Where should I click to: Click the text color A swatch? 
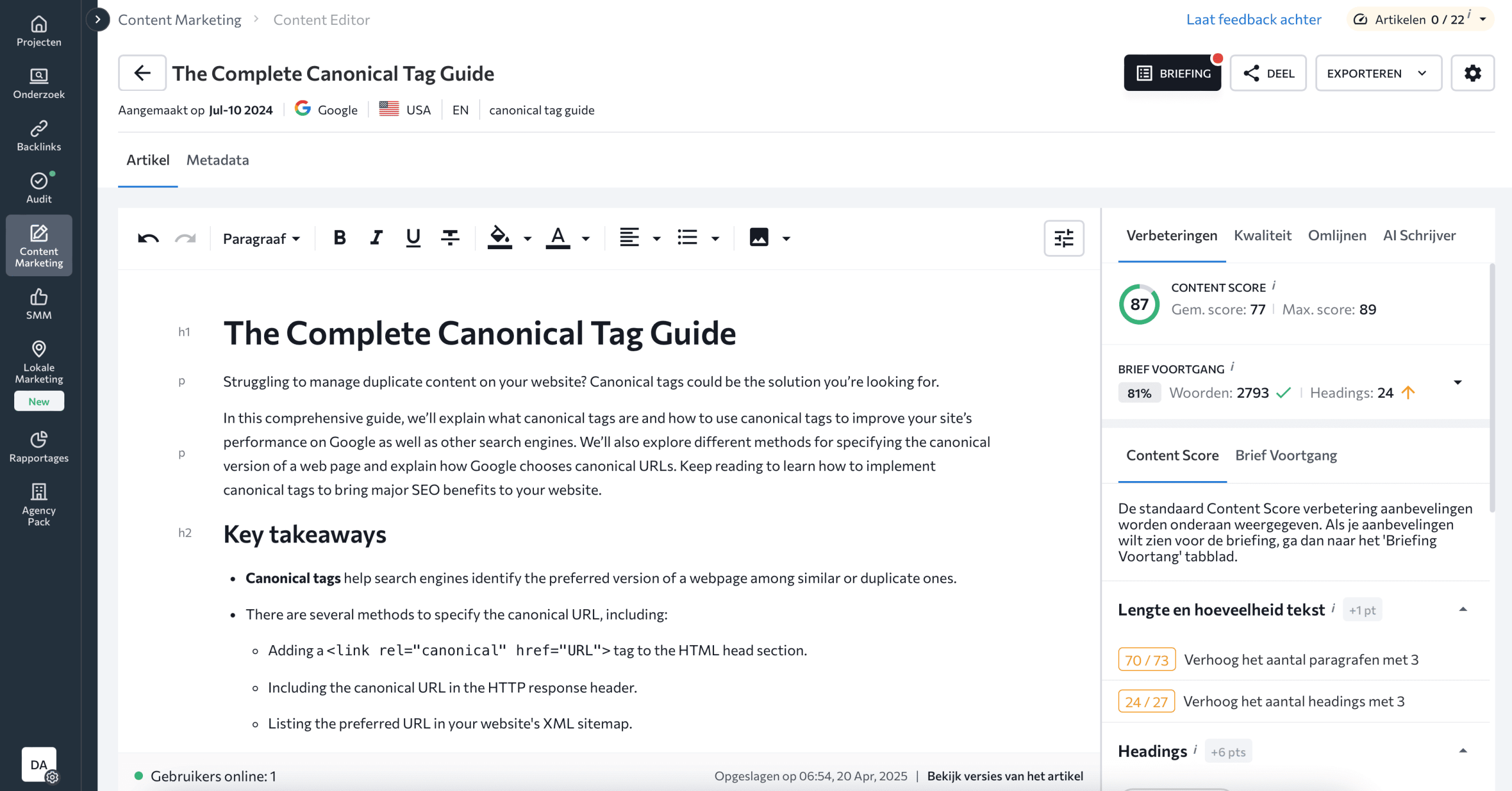click(558, 238)
